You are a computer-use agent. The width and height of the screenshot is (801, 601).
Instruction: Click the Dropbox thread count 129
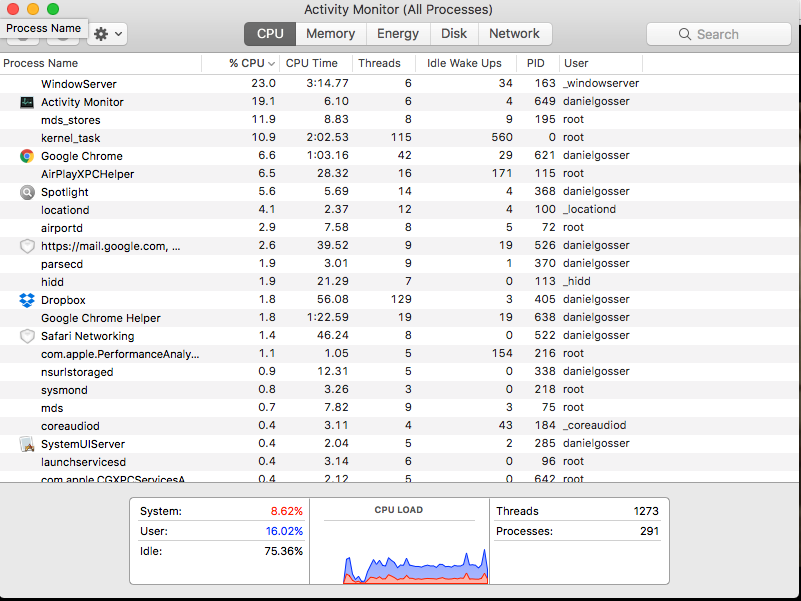[x=402, y=299]
